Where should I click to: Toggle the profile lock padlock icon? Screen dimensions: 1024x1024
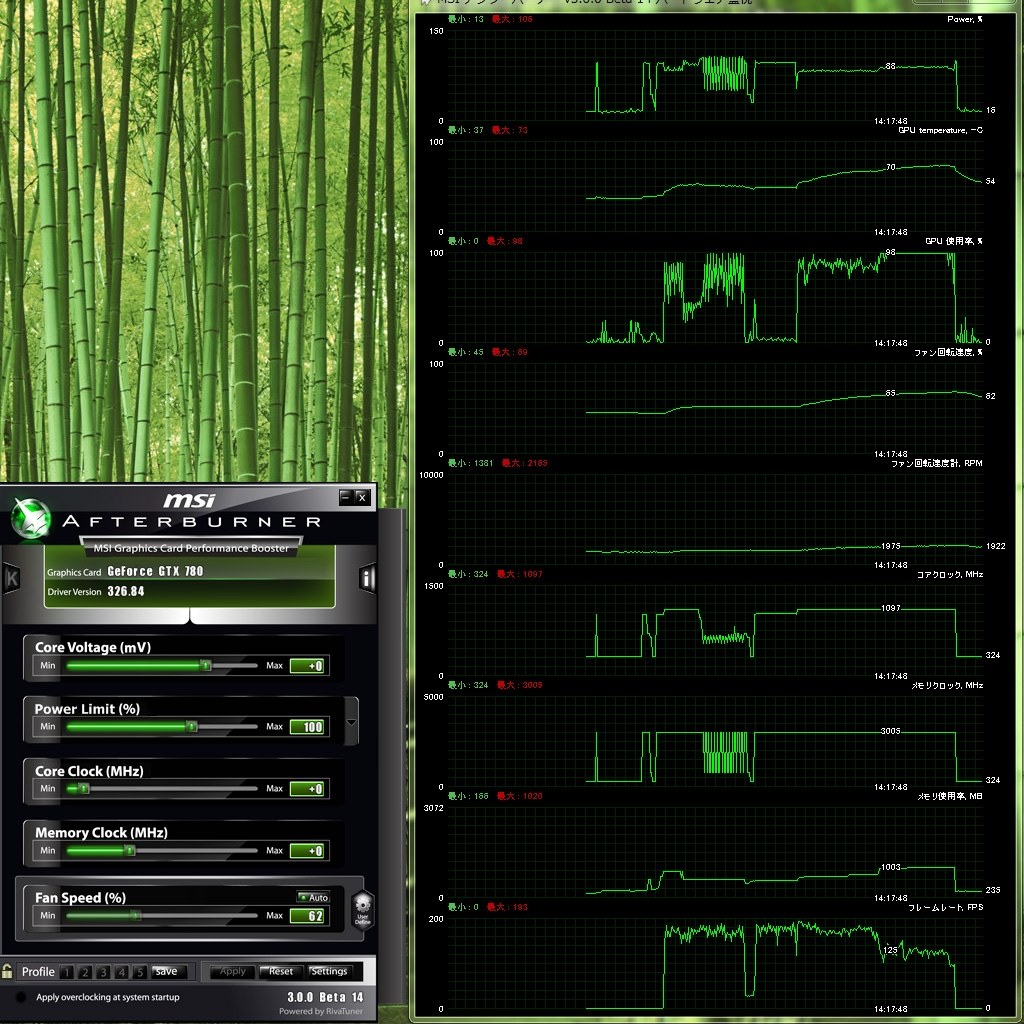[7, 970]
